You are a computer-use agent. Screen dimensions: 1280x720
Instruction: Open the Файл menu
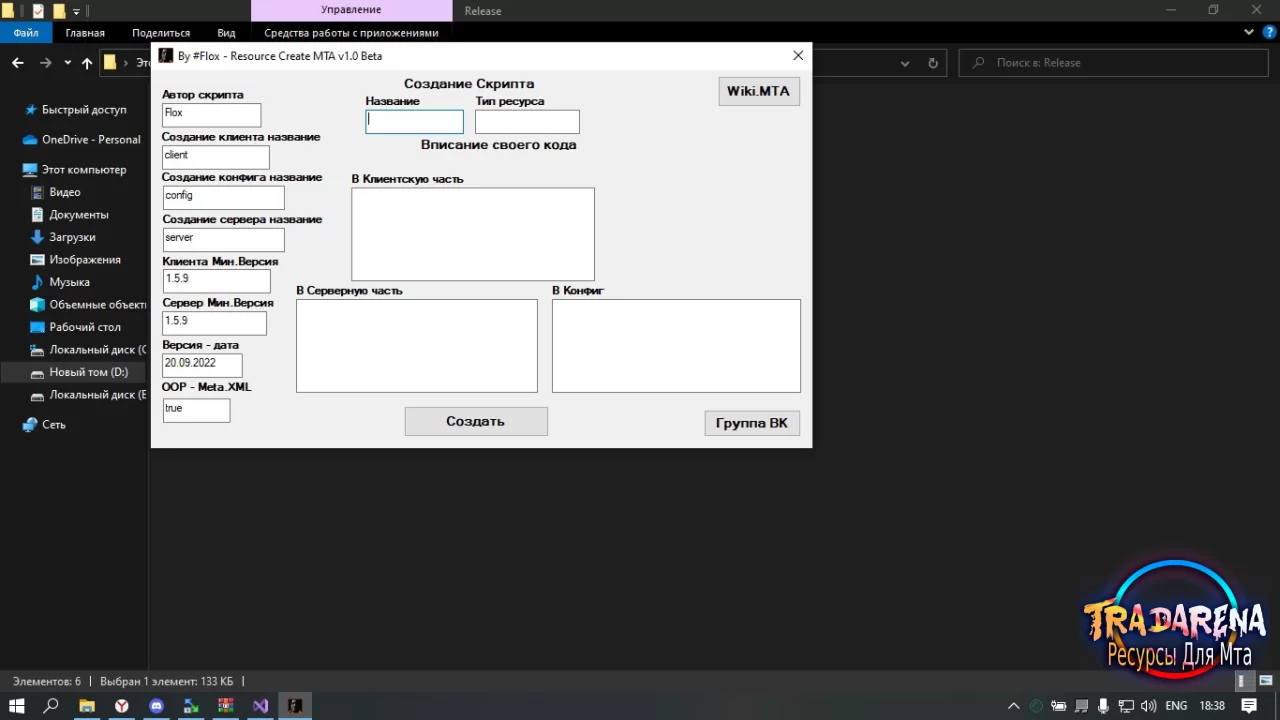point(26,32)
